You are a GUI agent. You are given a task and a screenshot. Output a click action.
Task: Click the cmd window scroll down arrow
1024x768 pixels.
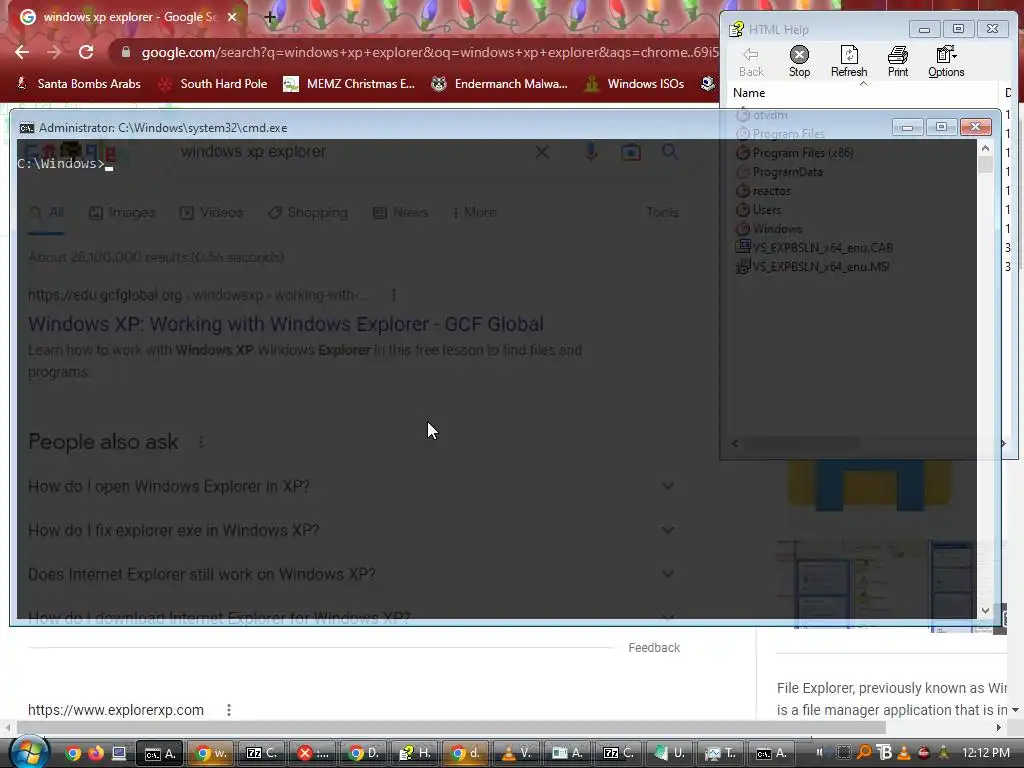click(x=985, y=611)
